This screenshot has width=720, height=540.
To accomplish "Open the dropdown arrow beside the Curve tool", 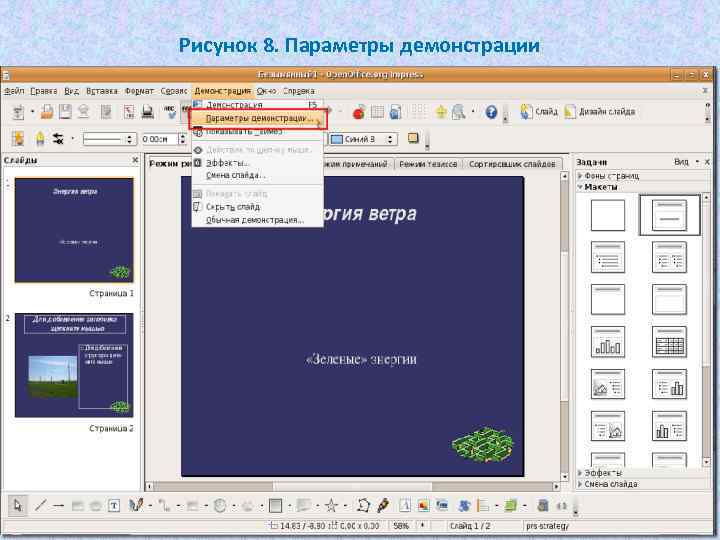I will coord(150,506).
